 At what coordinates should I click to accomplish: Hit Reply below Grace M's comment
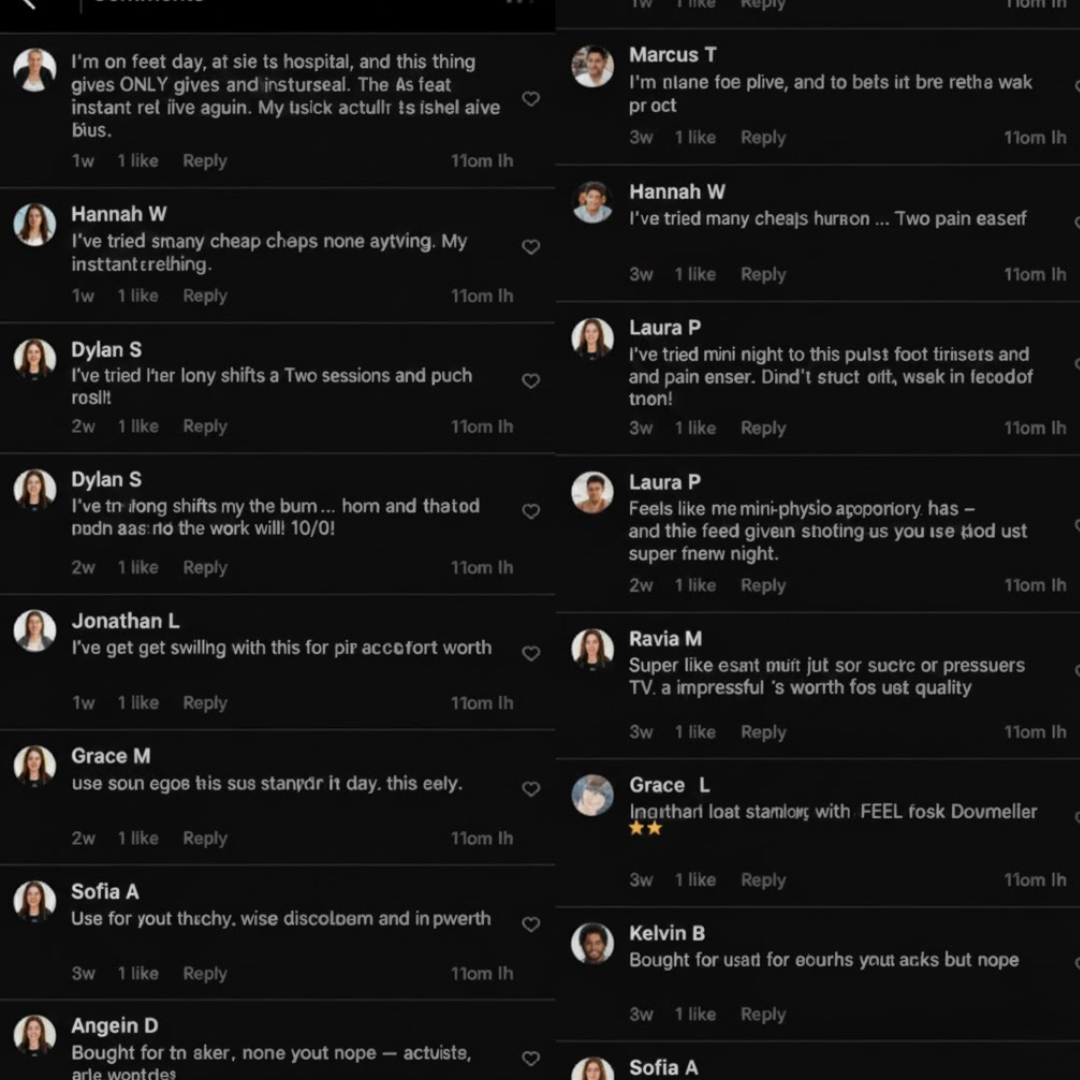[205, 838]
